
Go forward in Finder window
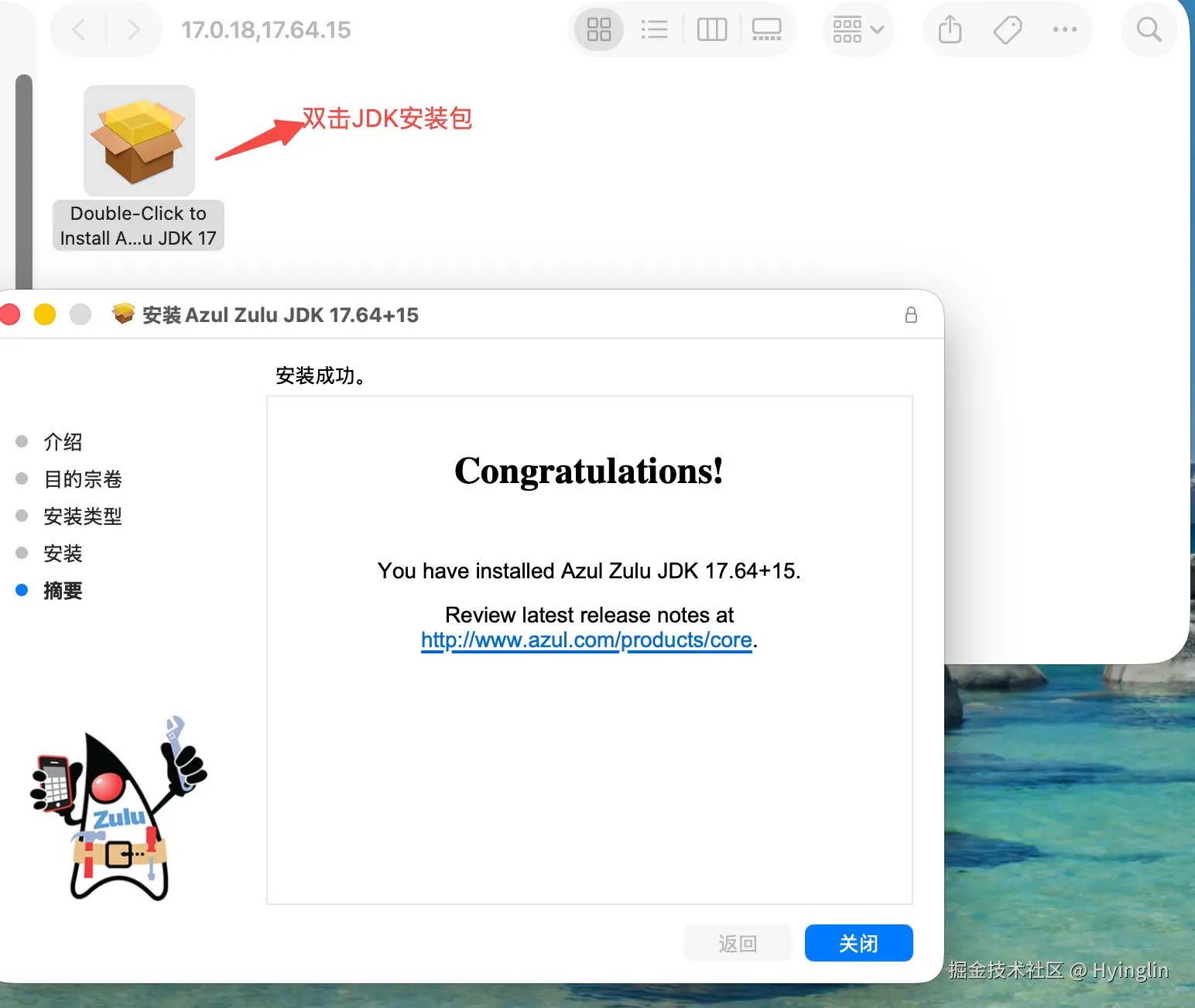(133, 30)
